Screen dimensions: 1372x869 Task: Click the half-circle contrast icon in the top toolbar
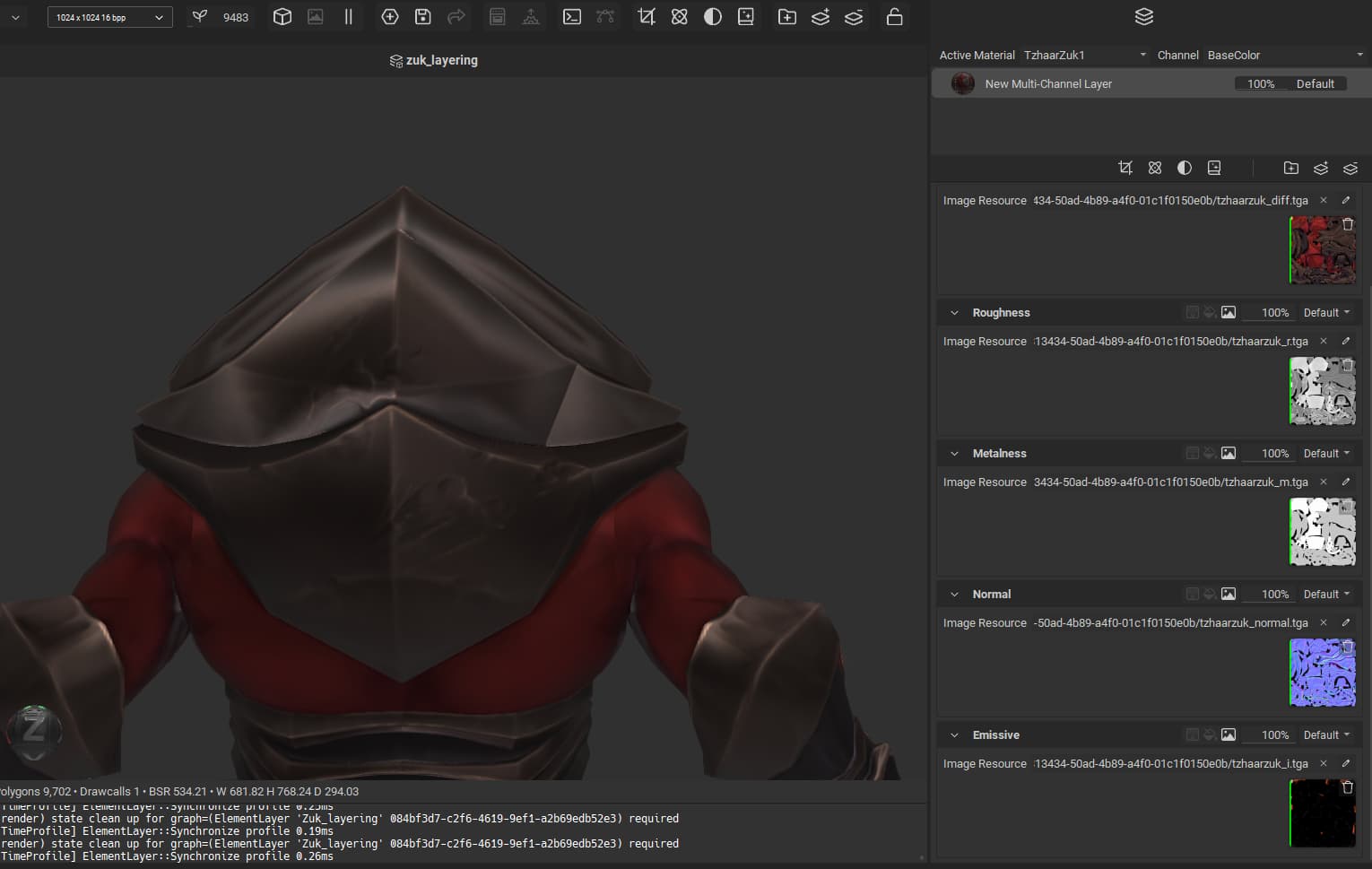point(713,17)
